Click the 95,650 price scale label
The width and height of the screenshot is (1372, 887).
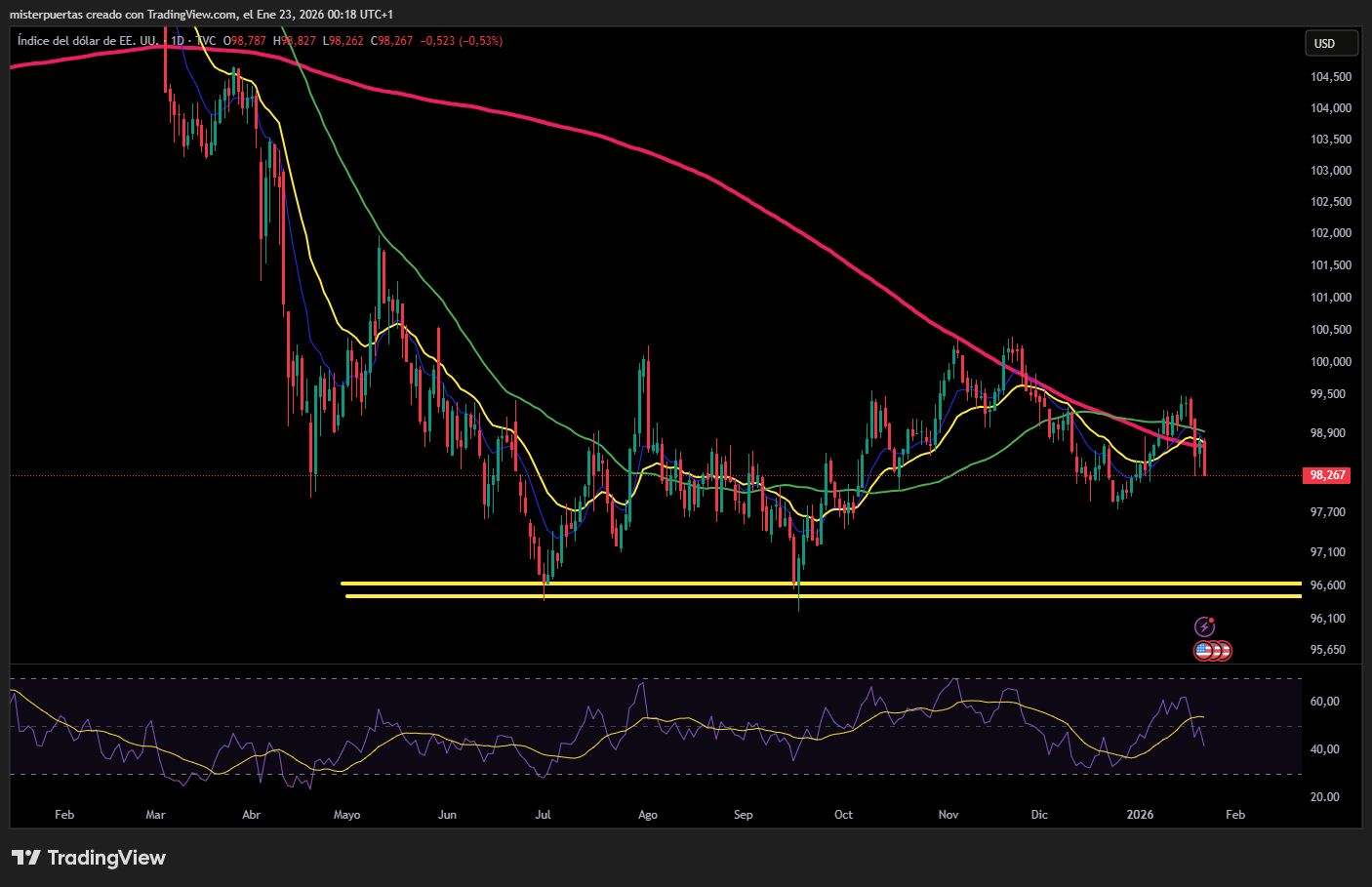1328,650
